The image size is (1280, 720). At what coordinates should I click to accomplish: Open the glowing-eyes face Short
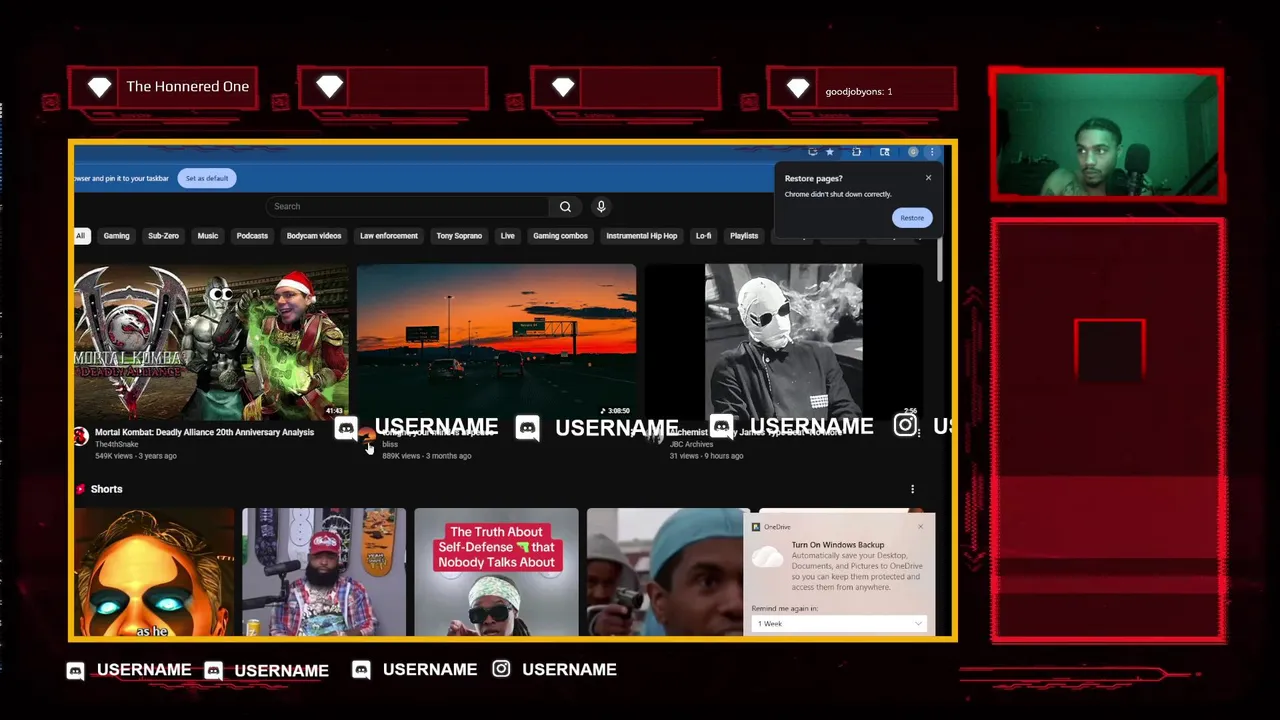(154, 572)
